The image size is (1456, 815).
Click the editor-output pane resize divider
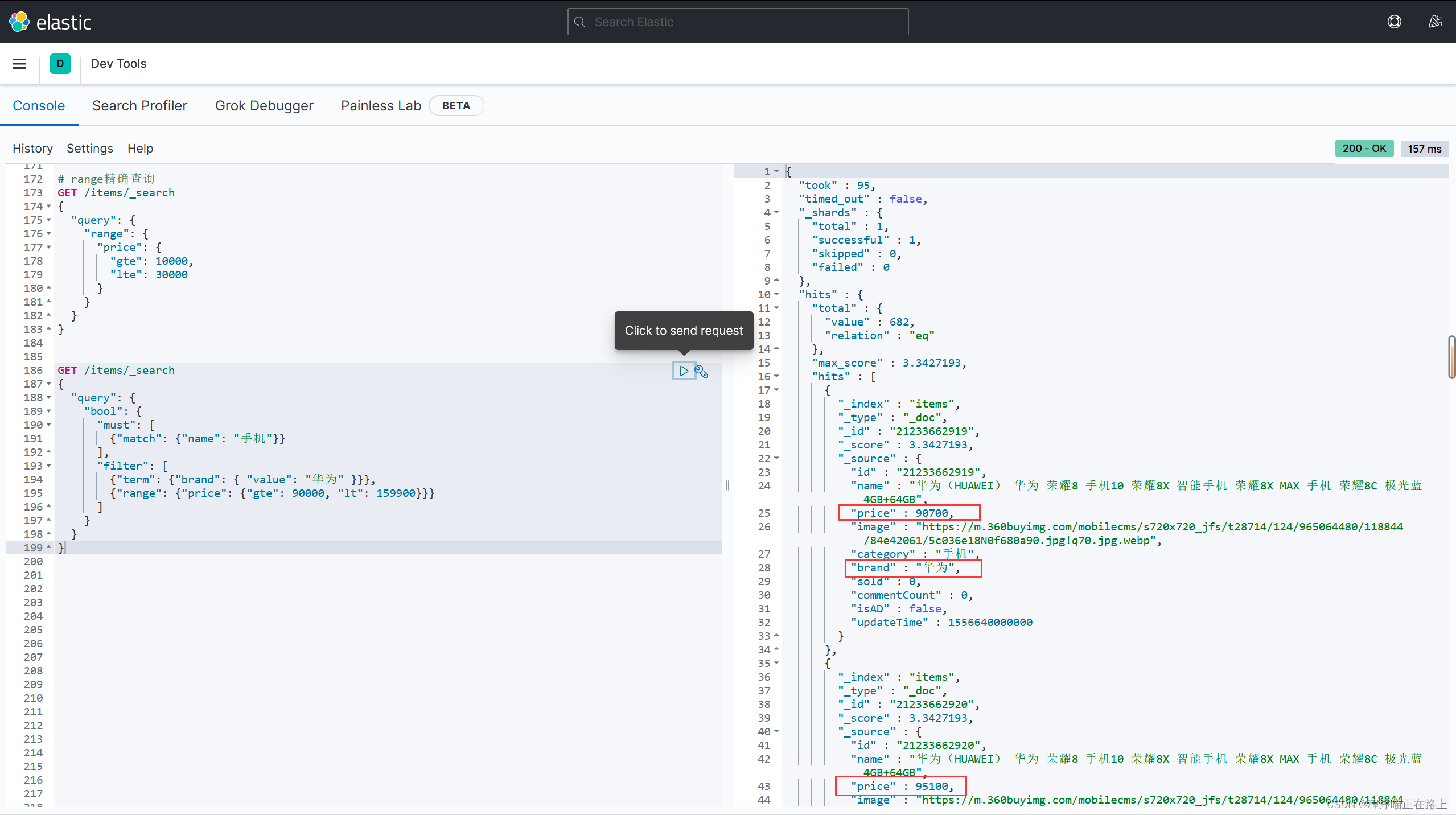[727, 485]
